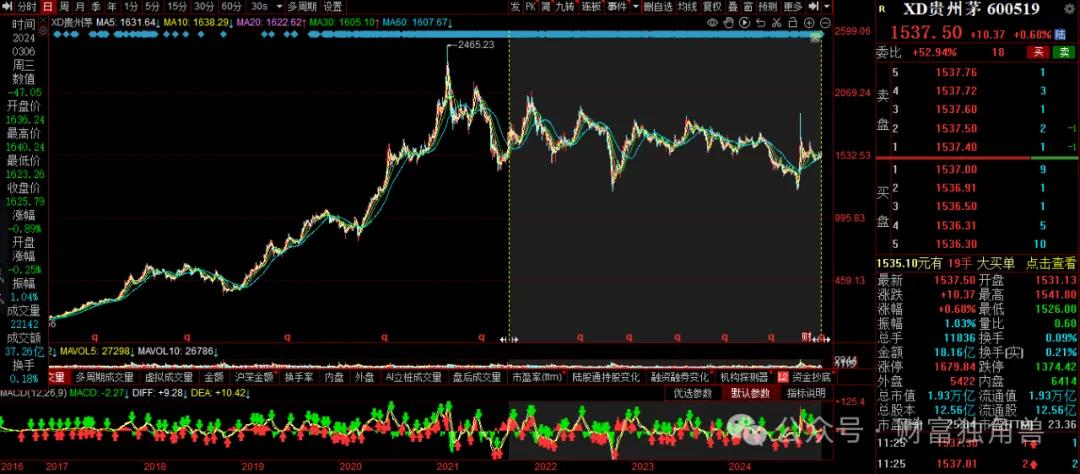Open the 多周期 multi-period view
This screenshot has width=1080, height=474.
coord(302,7)
